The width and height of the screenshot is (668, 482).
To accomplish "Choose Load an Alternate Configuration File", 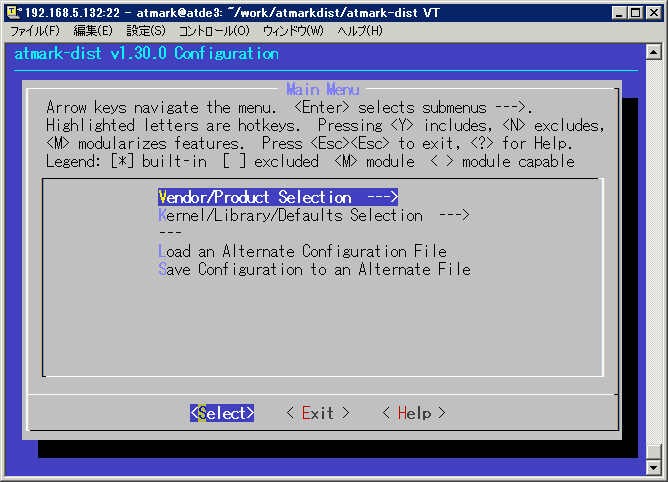I will (x=302, y=251).
